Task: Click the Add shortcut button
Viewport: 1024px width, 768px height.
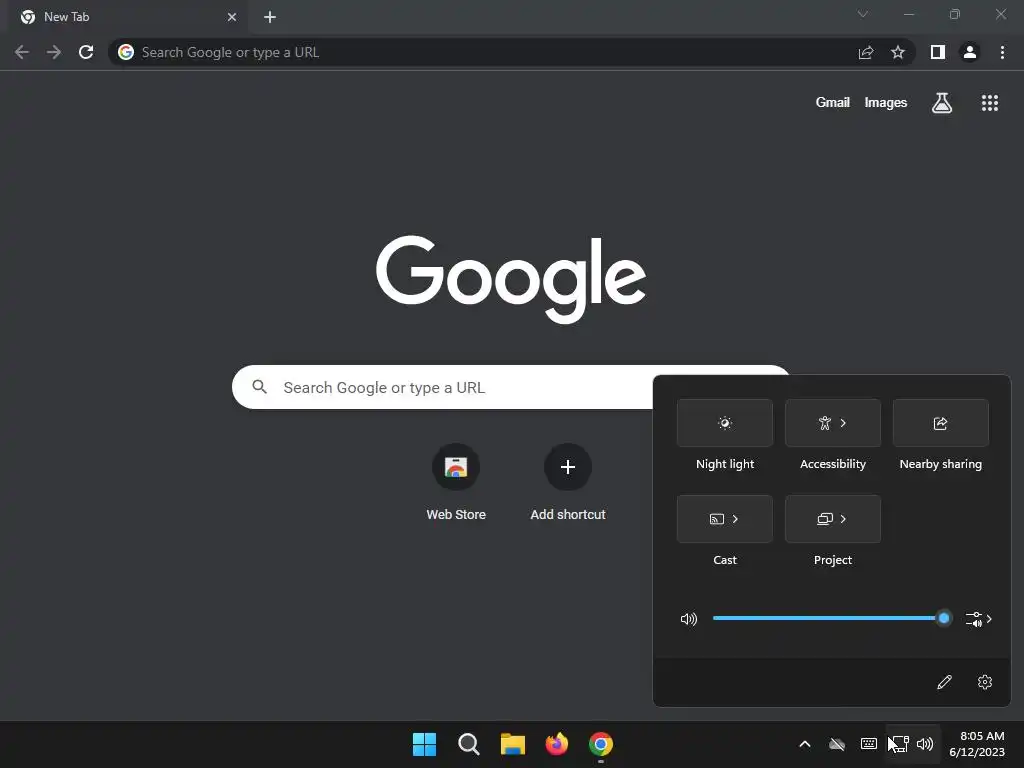Action: point(568,482)
